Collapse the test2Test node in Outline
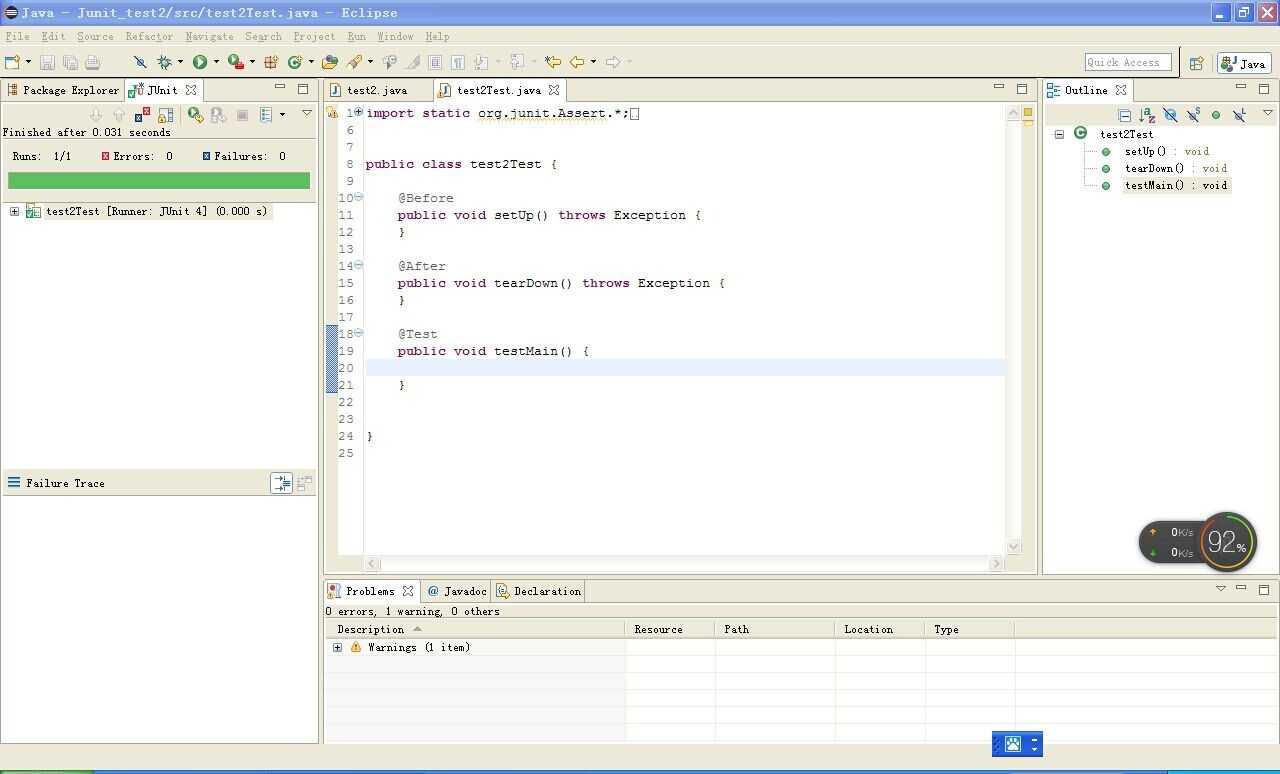The image size is (1280, 774). (1059, 134)
